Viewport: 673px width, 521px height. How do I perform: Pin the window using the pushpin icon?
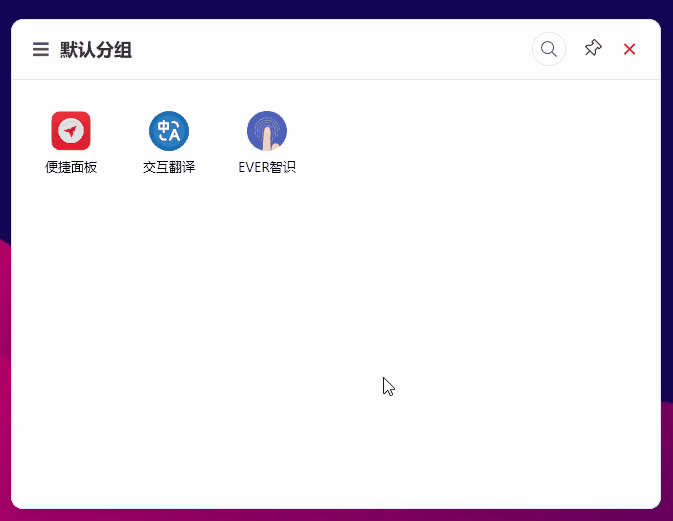593,48
